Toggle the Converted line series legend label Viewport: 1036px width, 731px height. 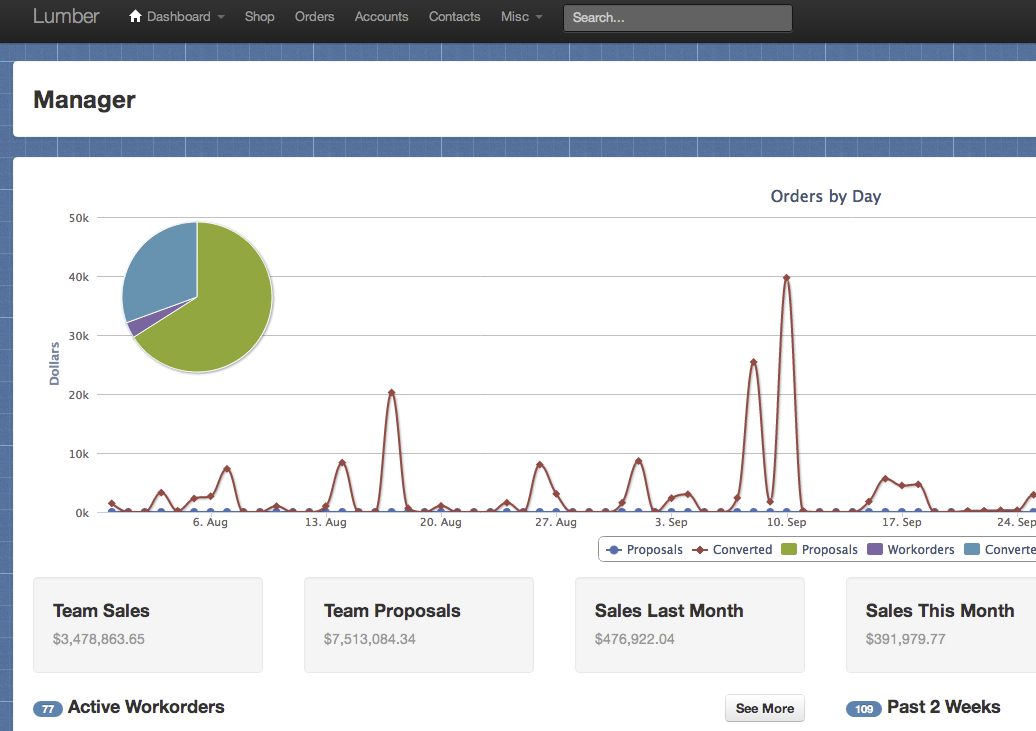coord(742,550)
